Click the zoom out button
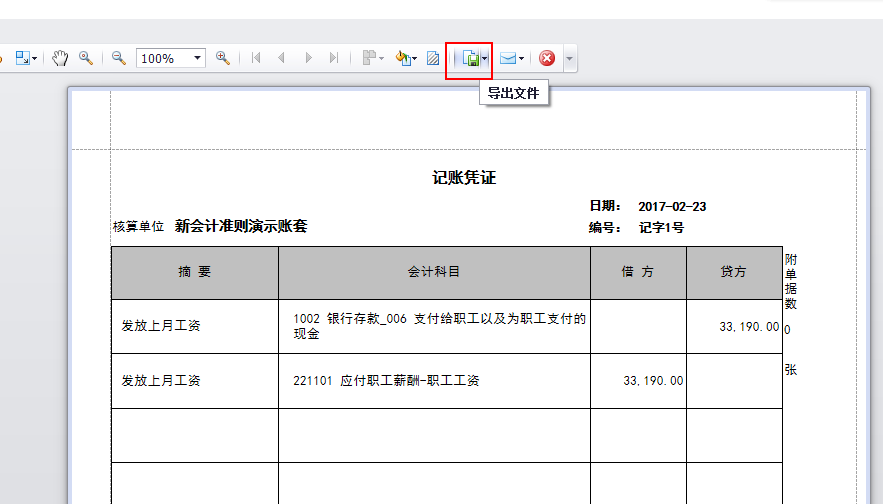 tap(119, 58)
